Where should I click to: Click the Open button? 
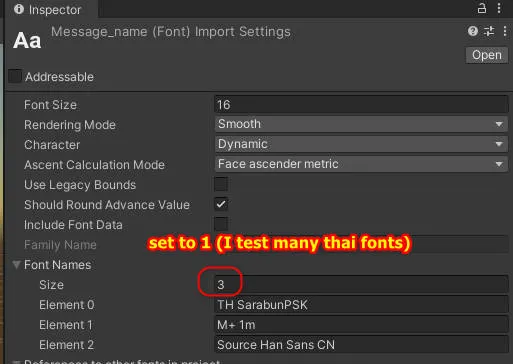[x=487, y=55]
